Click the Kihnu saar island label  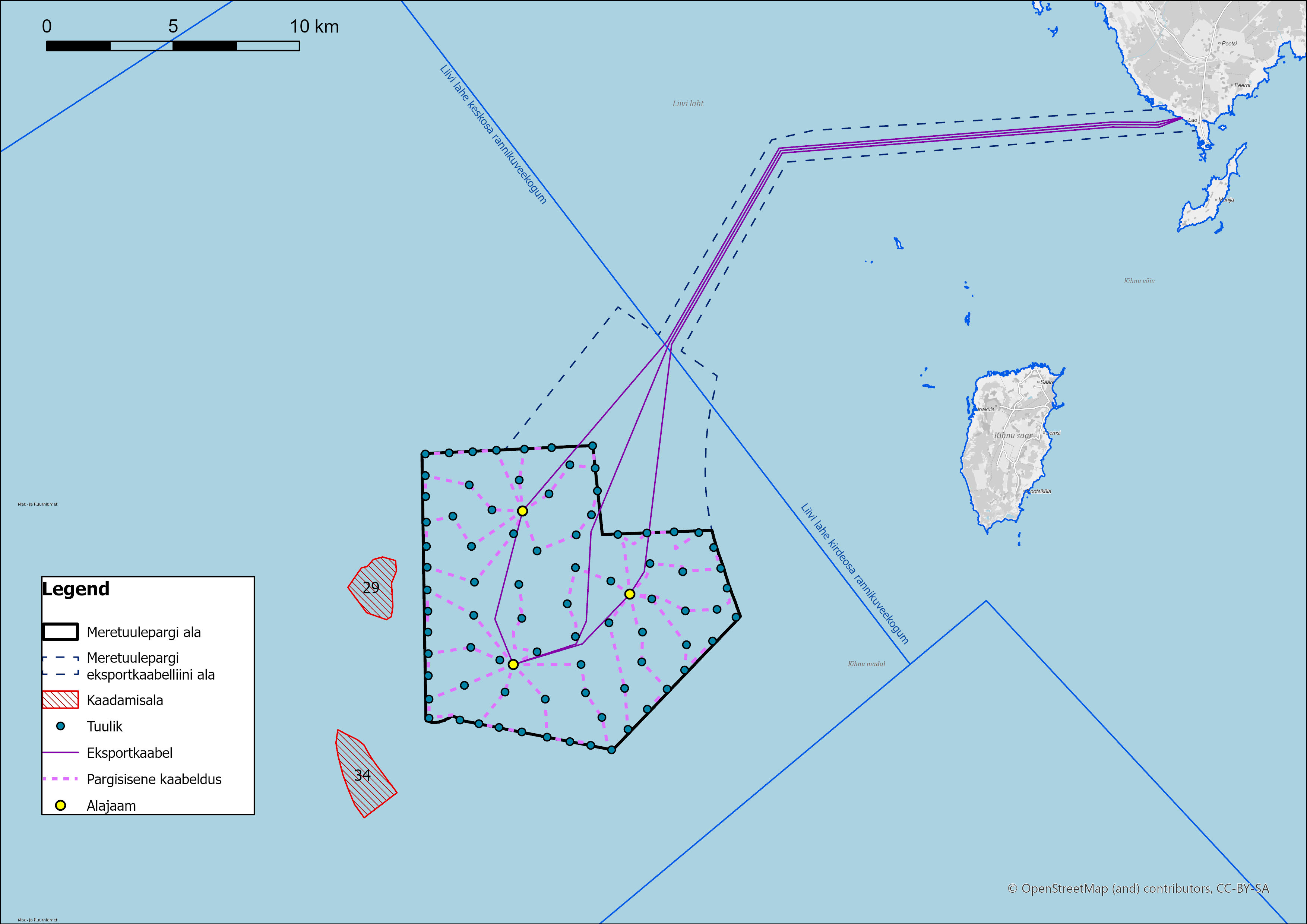tap(1013, 436)
